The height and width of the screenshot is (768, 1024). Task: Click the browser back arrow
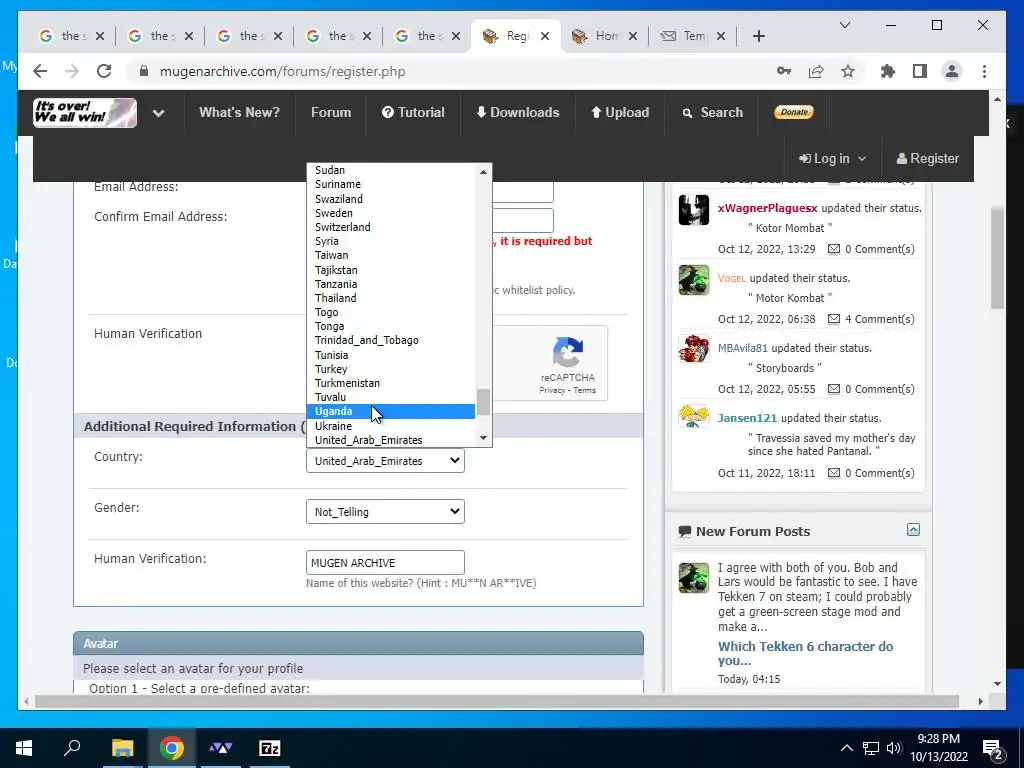pyautogui.click(x=40, y=71)
